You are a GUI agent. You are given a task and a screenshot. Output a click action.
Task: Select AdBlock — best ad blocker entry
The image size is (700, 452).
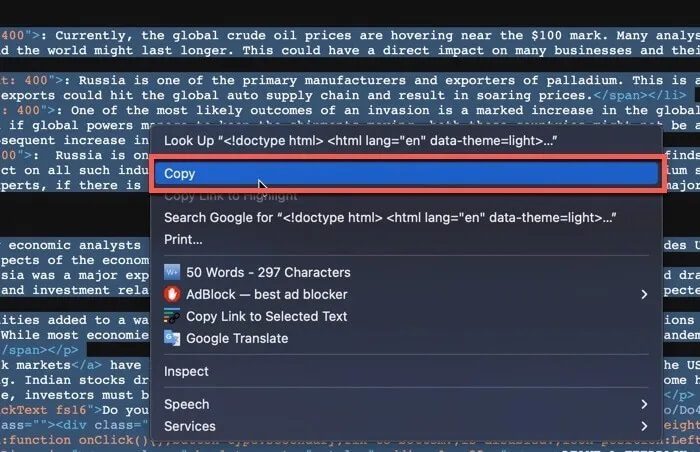coord(406,295)
